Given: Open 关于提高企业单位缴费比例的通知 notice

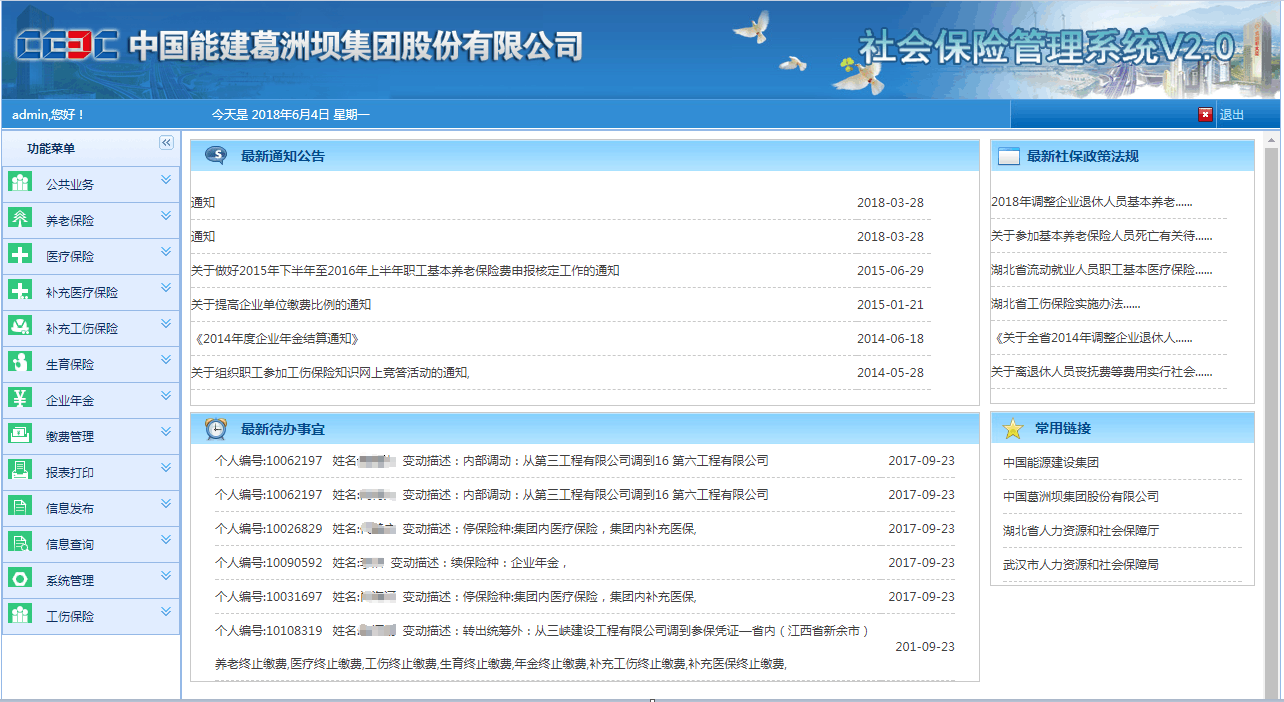Looking at the screenshot, I should [281, 305].
